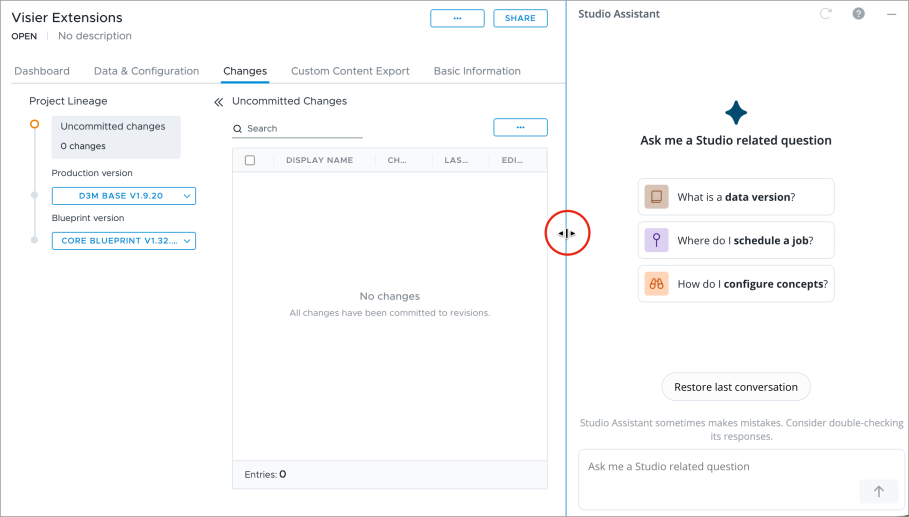Click the orange Uncommitted changes lineage node
Viewport: 909px width, 517px height.
point(35,124)
